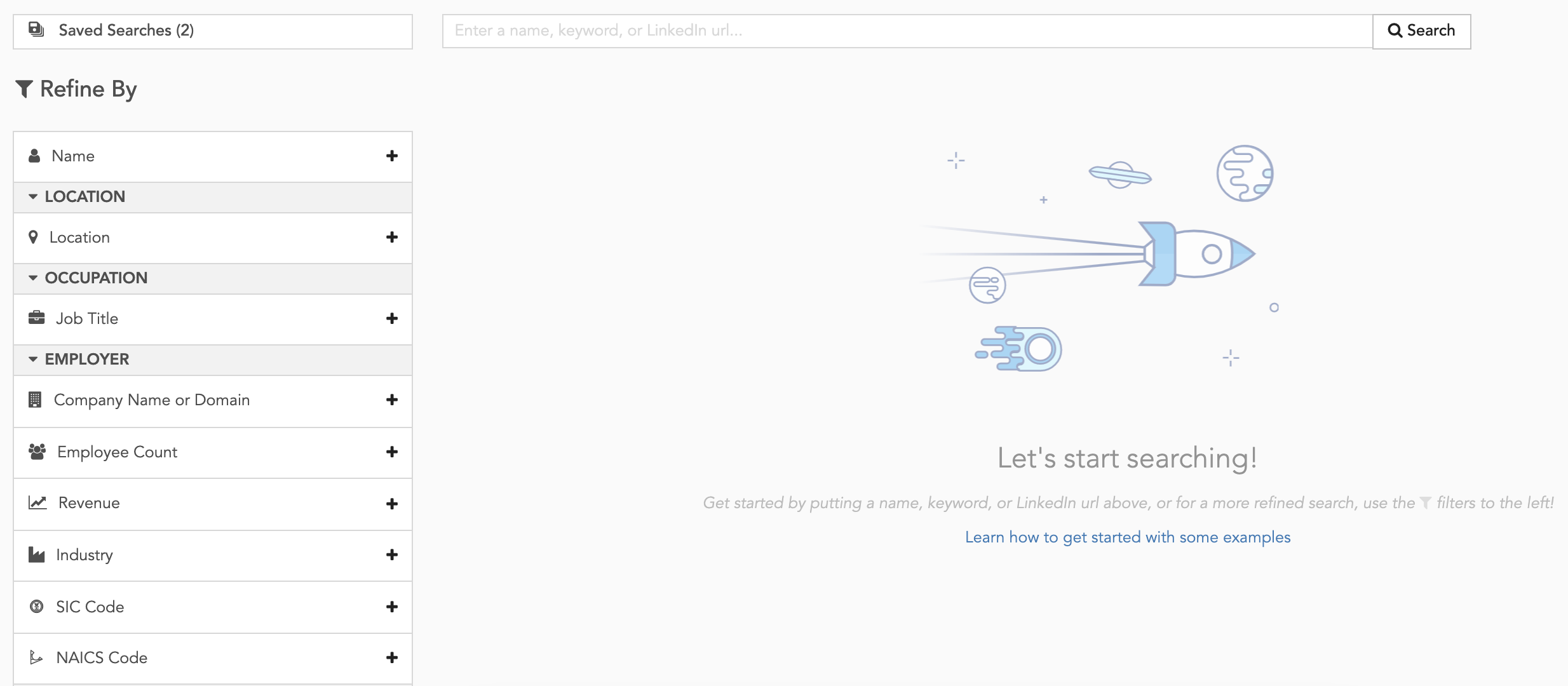The image size is (1568, 686).
Task: Select the Revenue filter label
Action: click(x=89, y=503)
